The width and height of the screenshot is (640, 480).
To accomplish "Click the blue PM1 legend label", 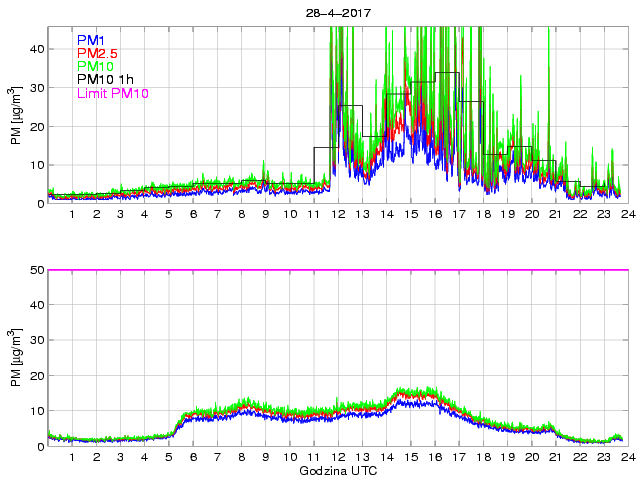I will 91,39.
